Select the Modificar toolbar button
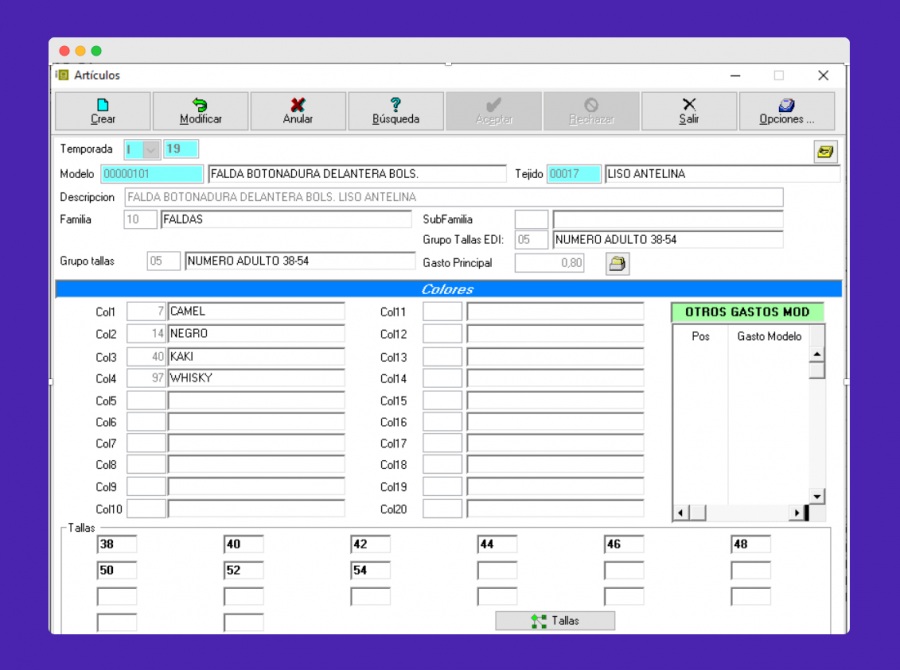Image resolution: width=900 pixels, height=670 pixels. click(x=200, y=111)
